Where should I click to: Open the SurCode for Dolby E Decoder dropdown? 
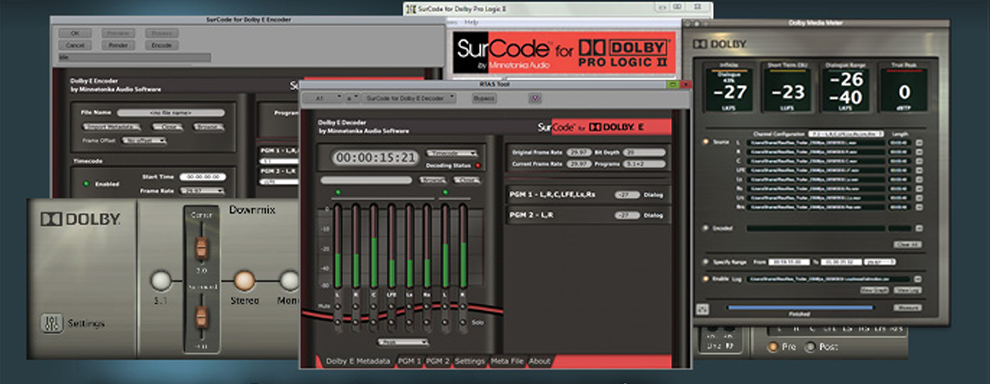tap(409, 98)
